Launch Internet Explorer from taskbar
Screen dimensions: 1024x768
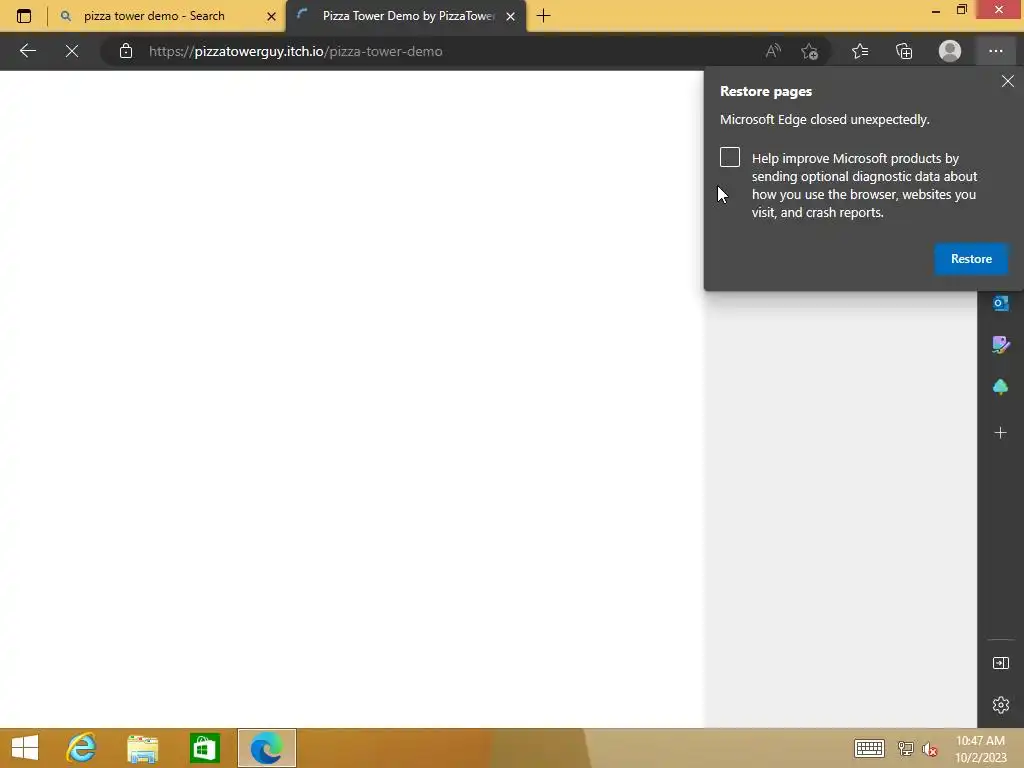click(82, 748)
